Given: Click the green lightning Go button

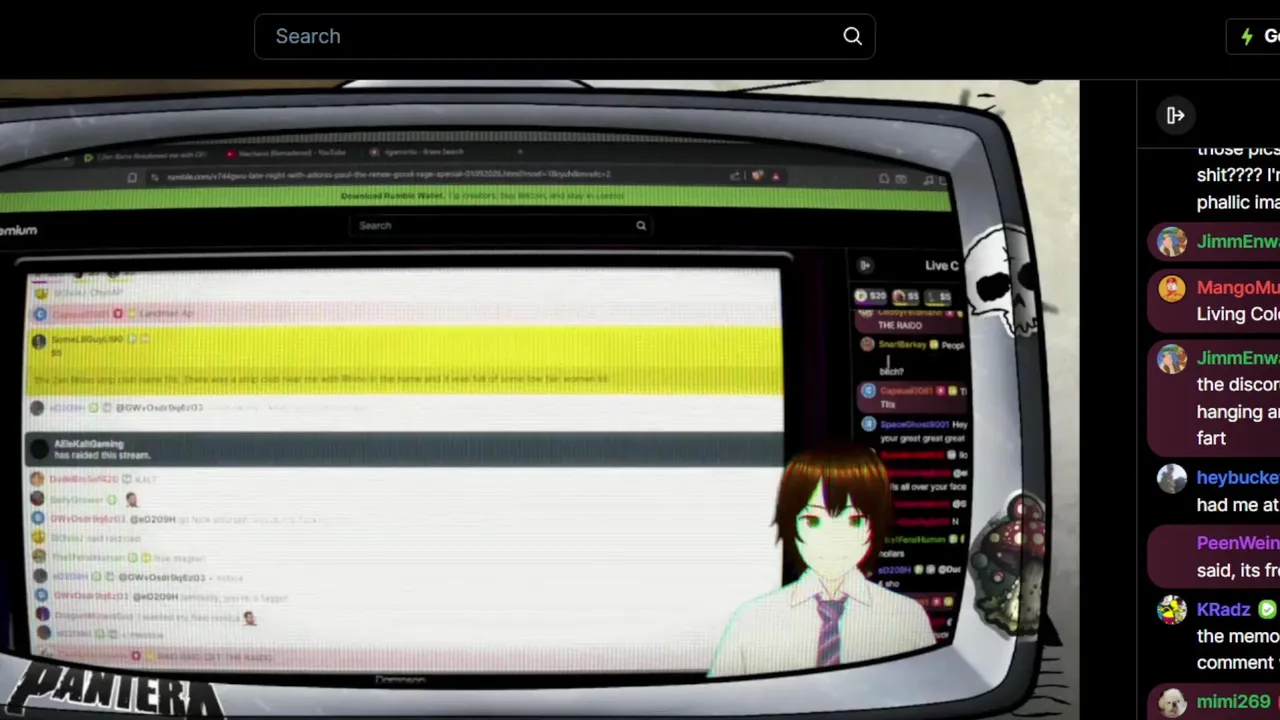Looking at the screenshot, I should pyautogui.click(x=1254, y=36).
